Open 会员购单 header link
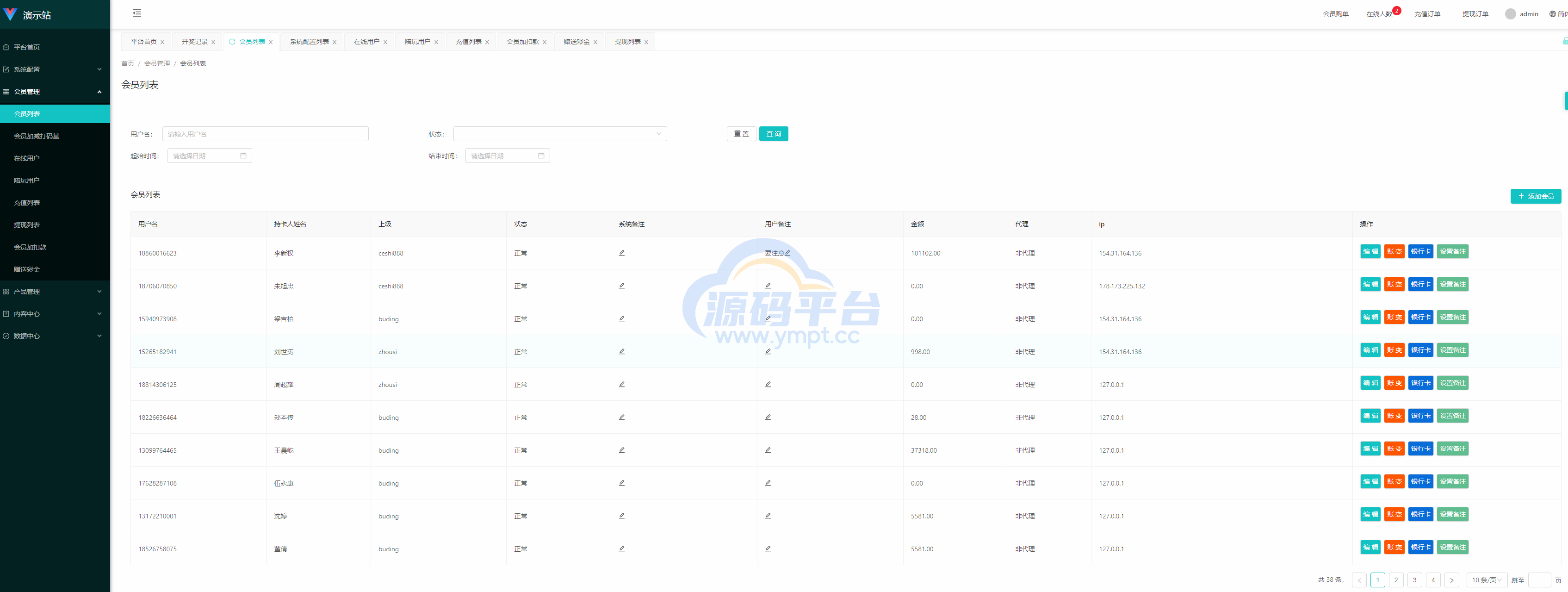Viewport: 1568px width, 592px height. tap(1335, 14)
